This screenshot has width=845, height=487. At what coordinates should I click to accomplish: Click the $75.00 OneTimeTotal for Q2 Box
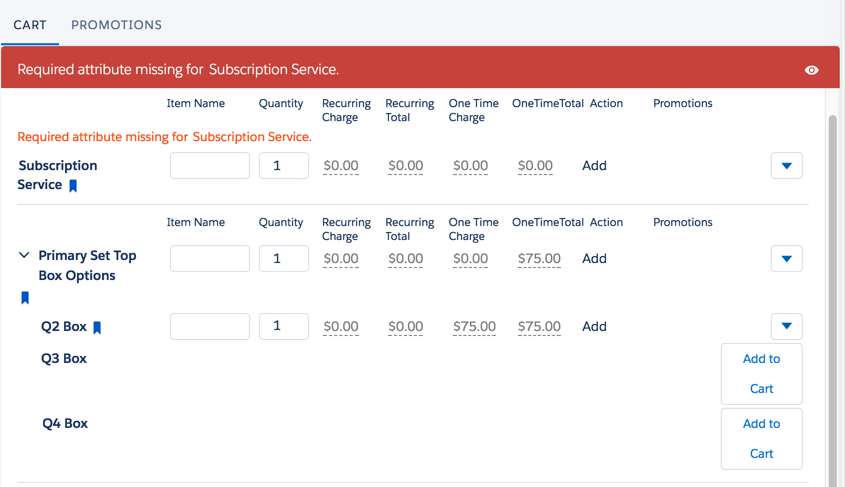539,326
